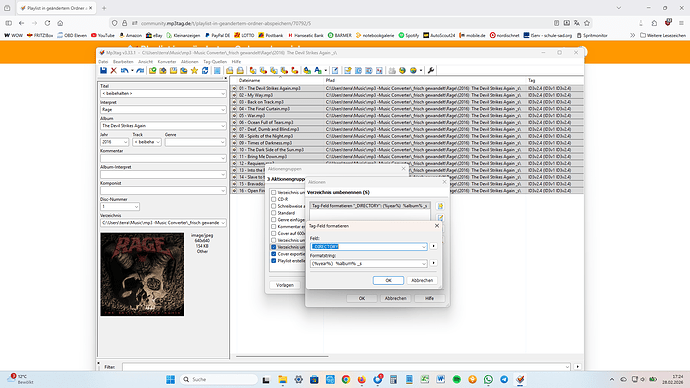Open the Verzeichnis field dropdown

pos(223,223)
